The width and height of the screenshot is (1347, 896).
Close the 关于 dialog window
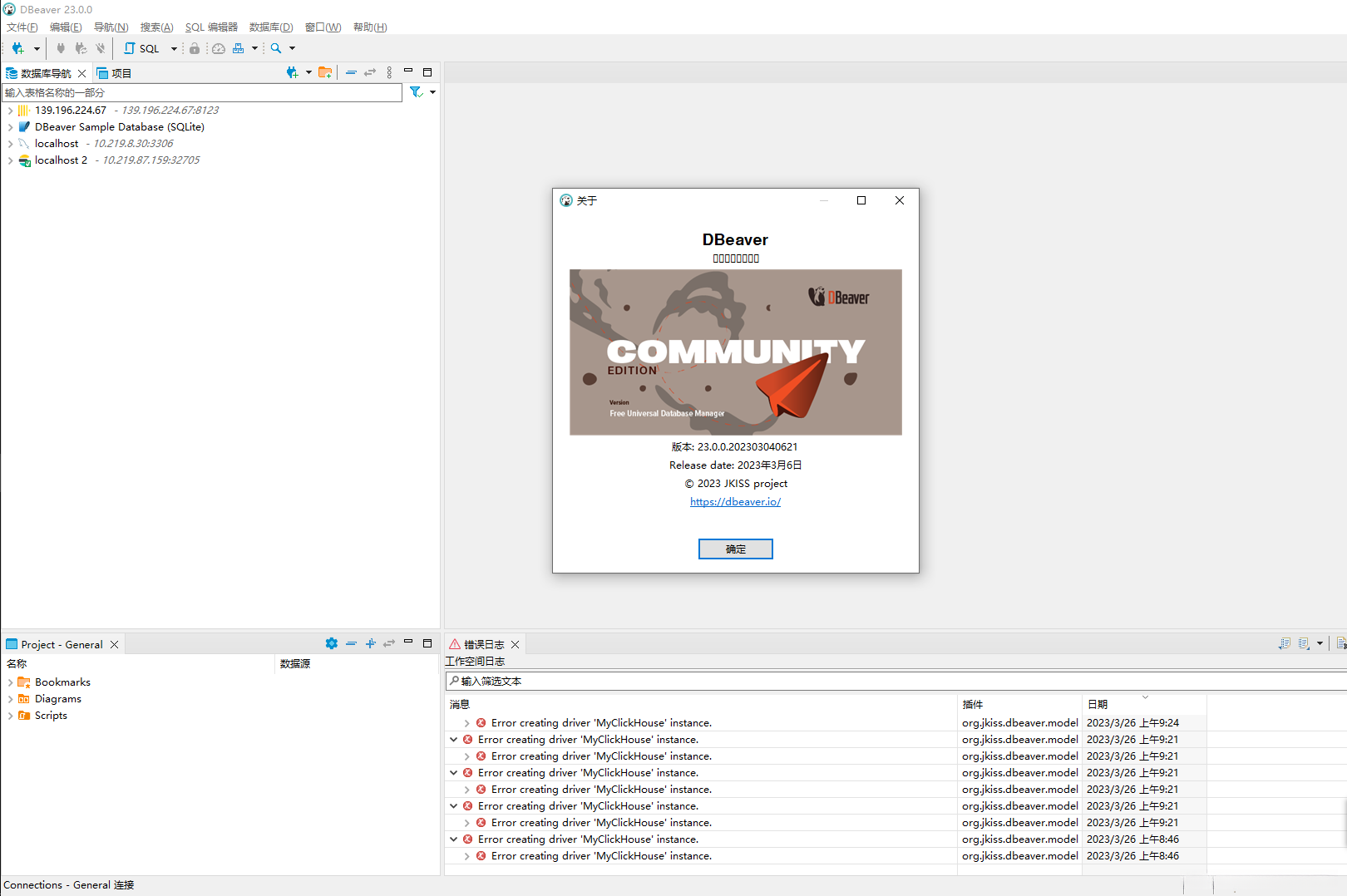coord(900,200)
